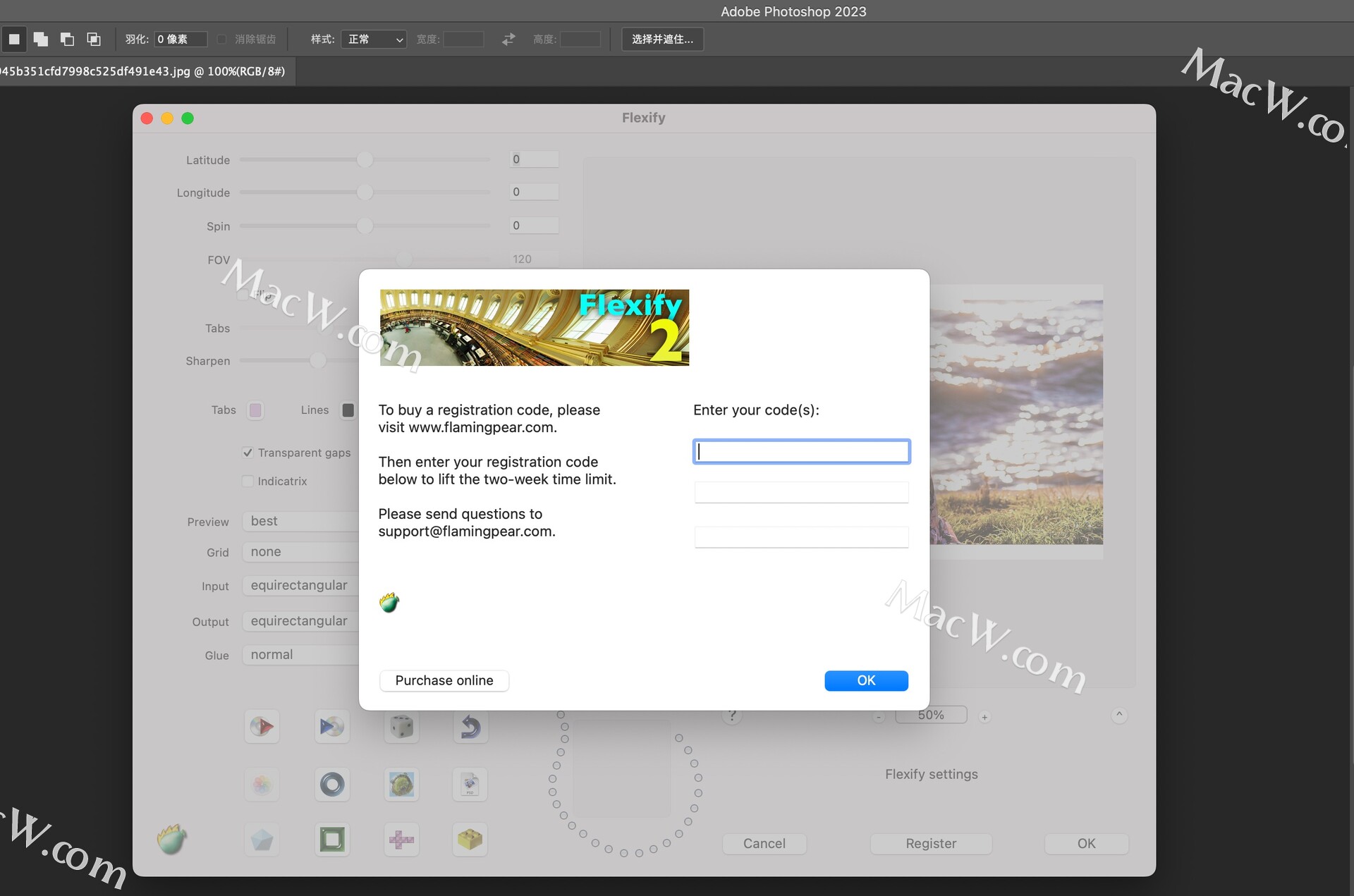Click the Flexify settings label

931,774
